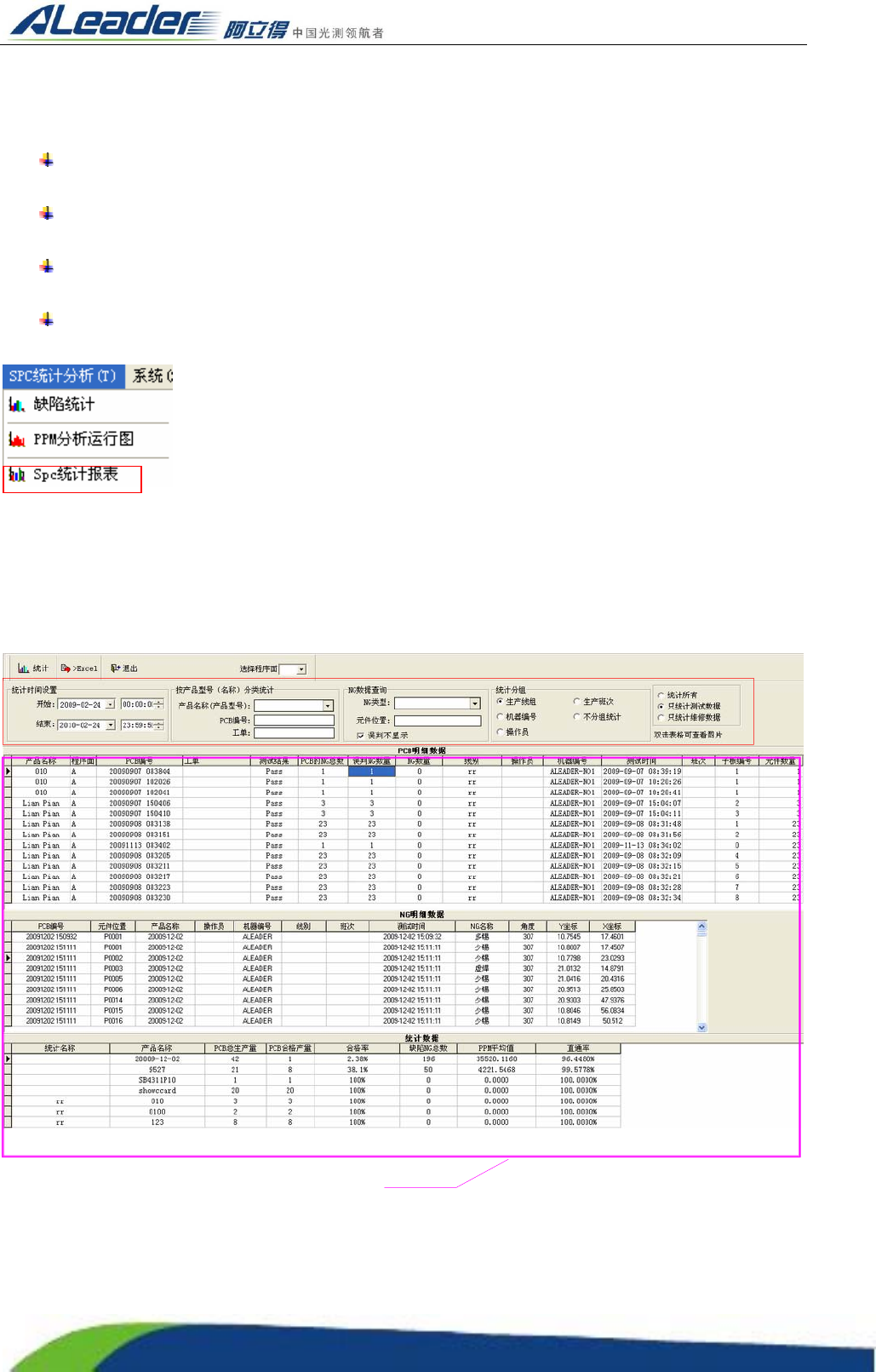876x1372 pixels.
Task: Open the 开始 date picker dropdown
Action: point(110,704)
